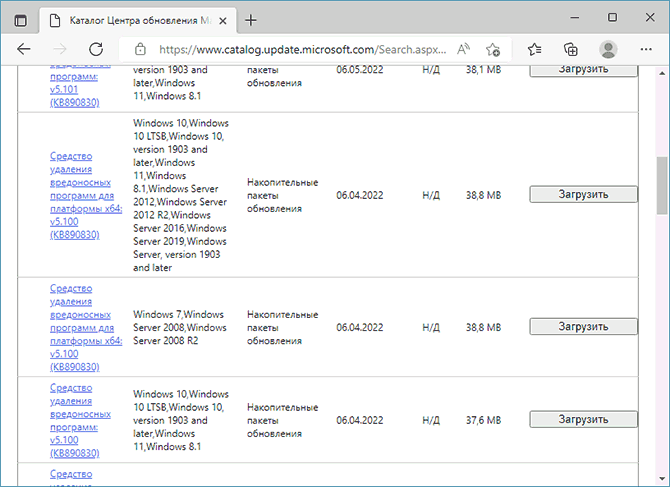Add this page to favorites

click(x=493, y=50)
